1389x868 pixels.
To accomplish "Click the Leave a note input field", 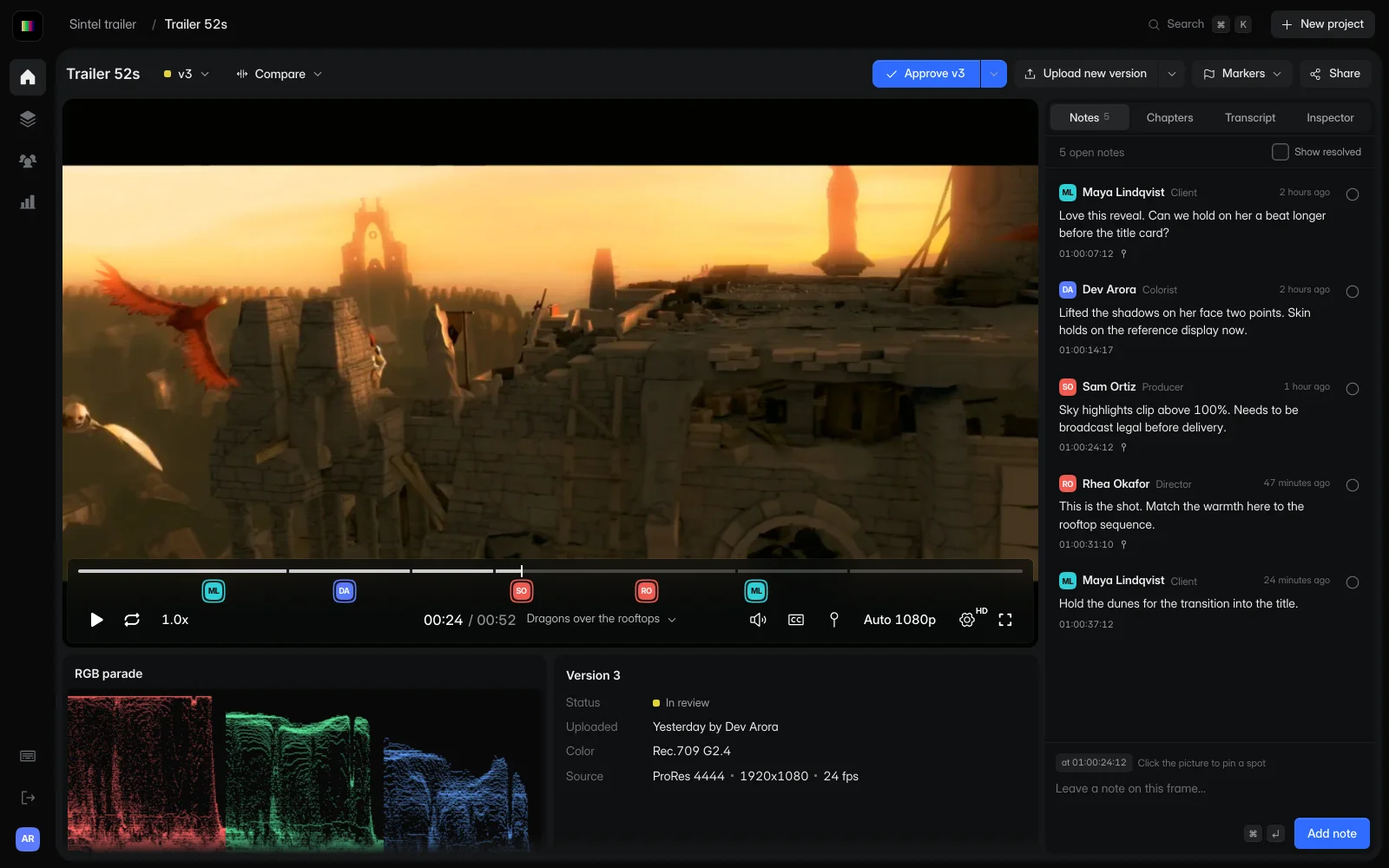I will 1212,788.
